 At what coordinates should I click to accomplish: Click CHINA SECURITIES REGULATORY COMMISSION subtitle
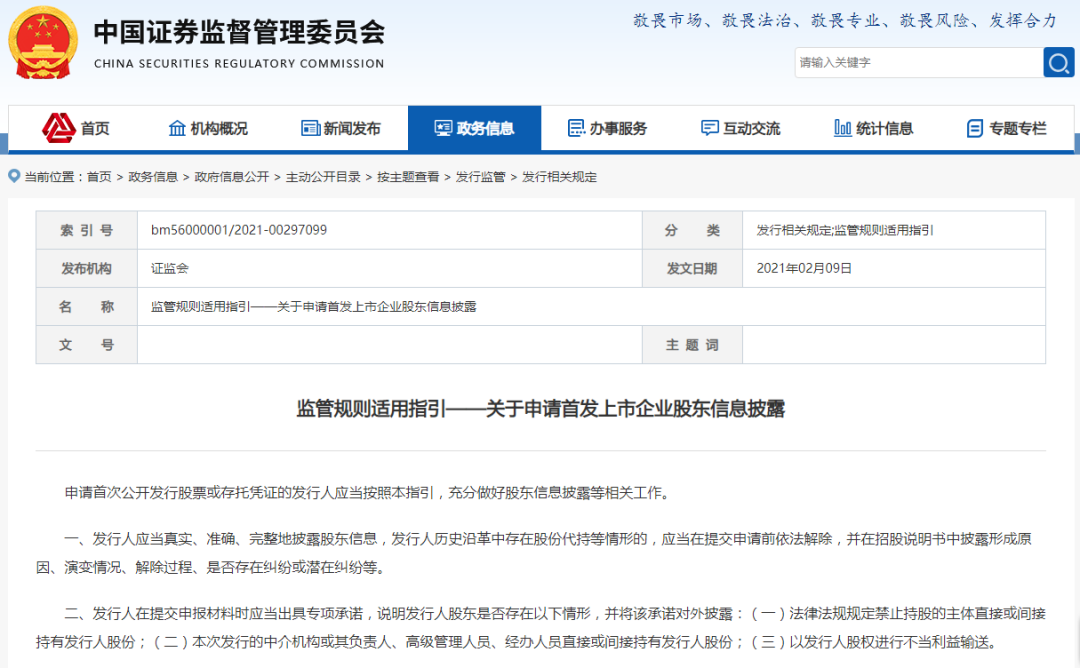[x=239, y=63]
